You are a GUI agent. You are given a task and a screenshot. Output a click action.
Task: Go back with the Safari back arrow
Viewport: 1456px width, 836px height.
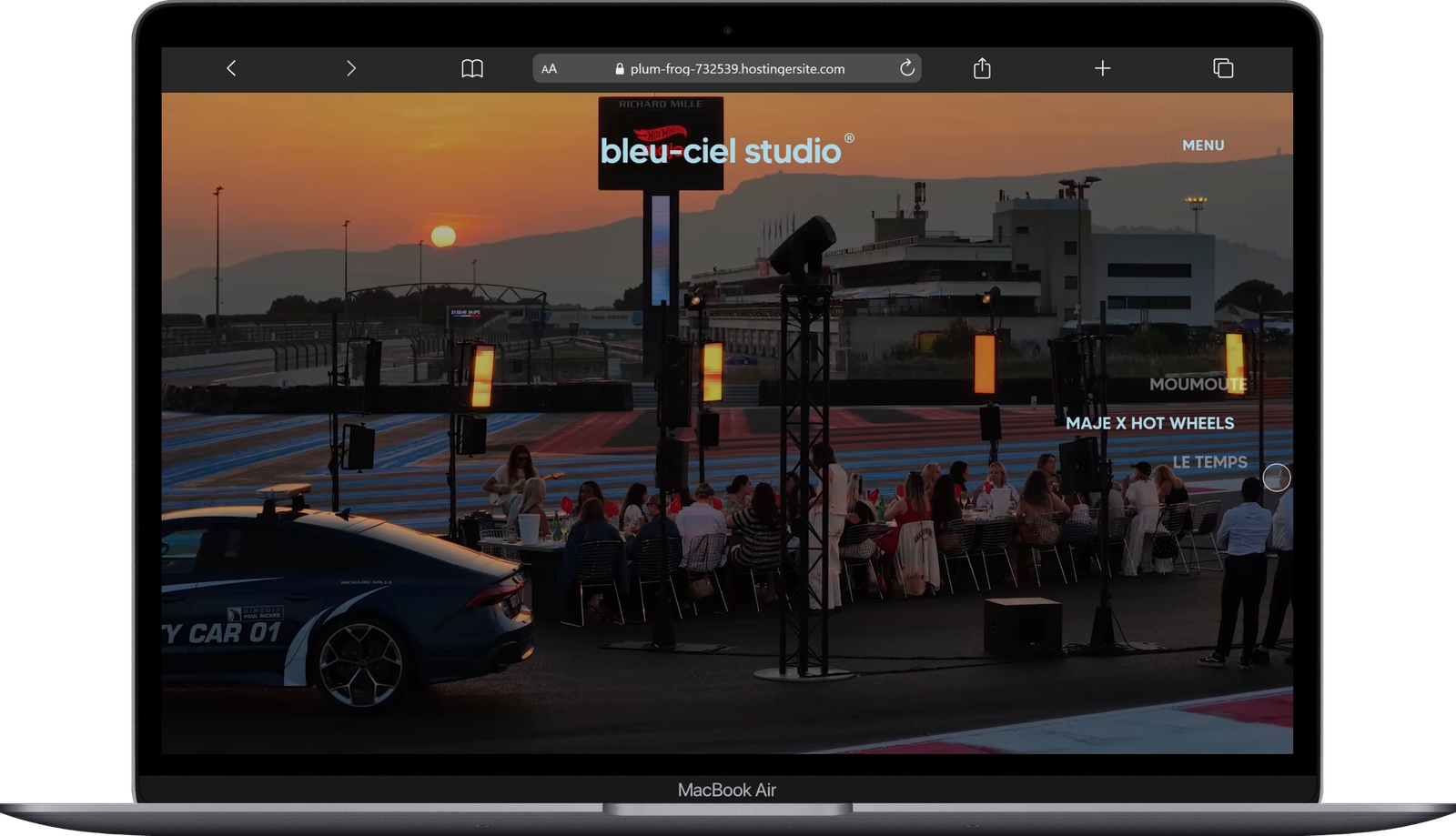coord(231,68)
